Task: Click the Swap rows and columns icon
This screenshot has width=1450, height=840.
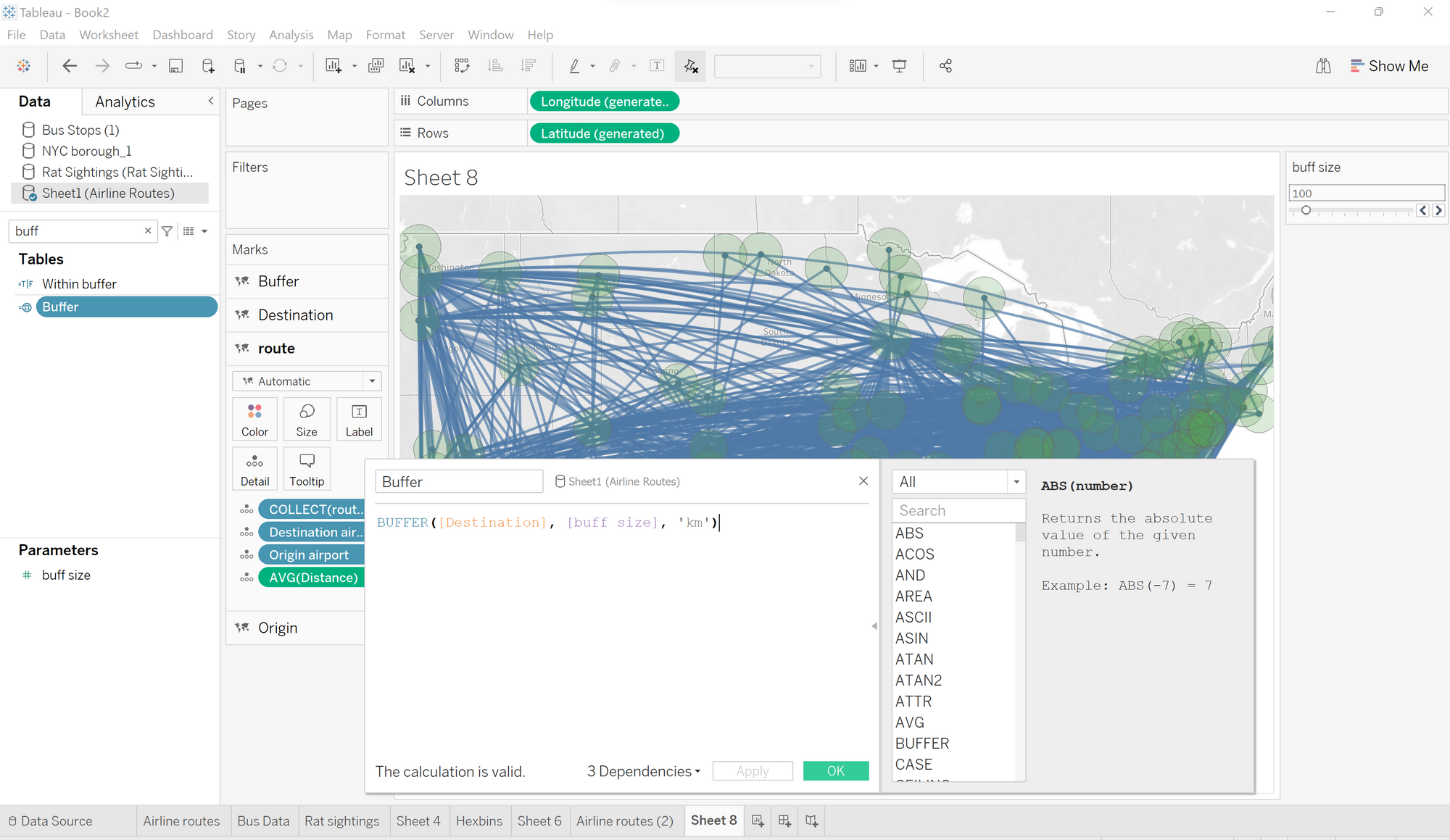Action: click(x=462, y=66)
